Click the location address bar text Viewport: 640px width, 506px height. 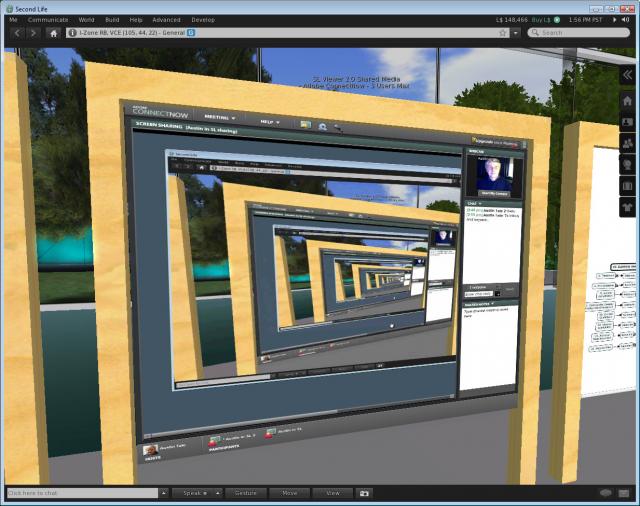tap(132, 33)
